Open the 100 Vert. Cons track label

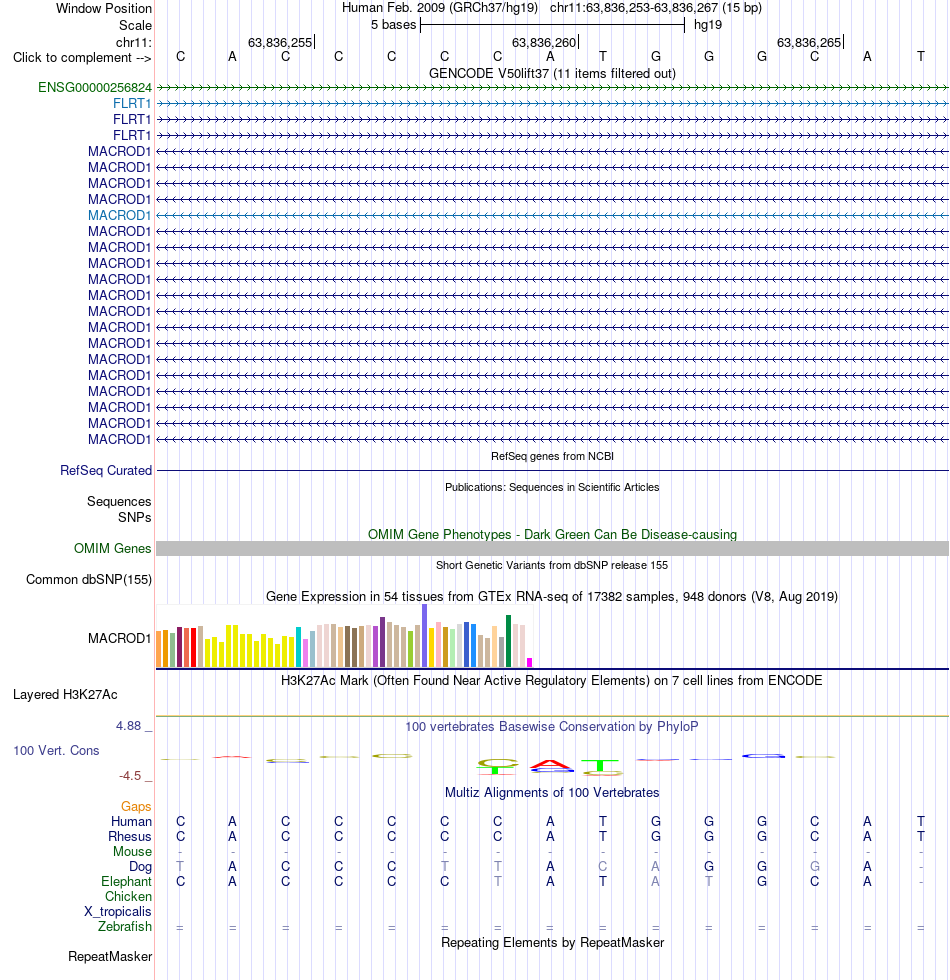(x=56, y=750)
